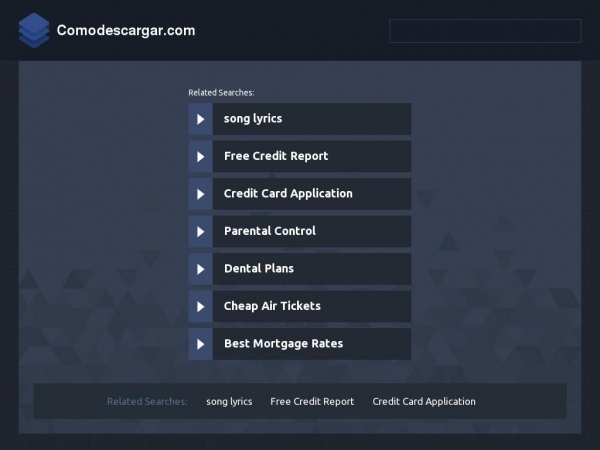The image size is (600, 450).
Task: Open Credit Card Application in bottom bar
Action: 424,401
